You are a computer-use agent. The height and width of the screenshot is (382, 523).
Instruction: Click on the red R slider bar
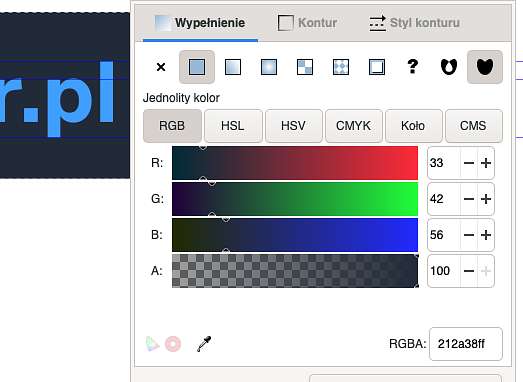[x=295, y=163]
